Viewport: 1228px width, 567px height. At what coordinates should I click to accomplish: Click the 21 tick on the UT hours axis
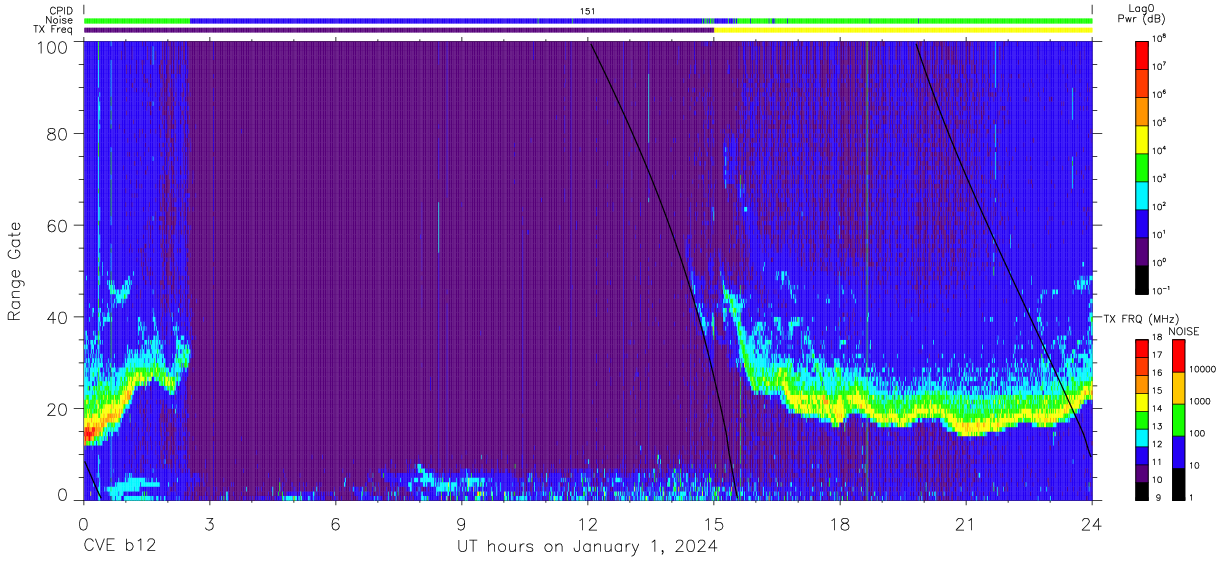pos(966,524)
